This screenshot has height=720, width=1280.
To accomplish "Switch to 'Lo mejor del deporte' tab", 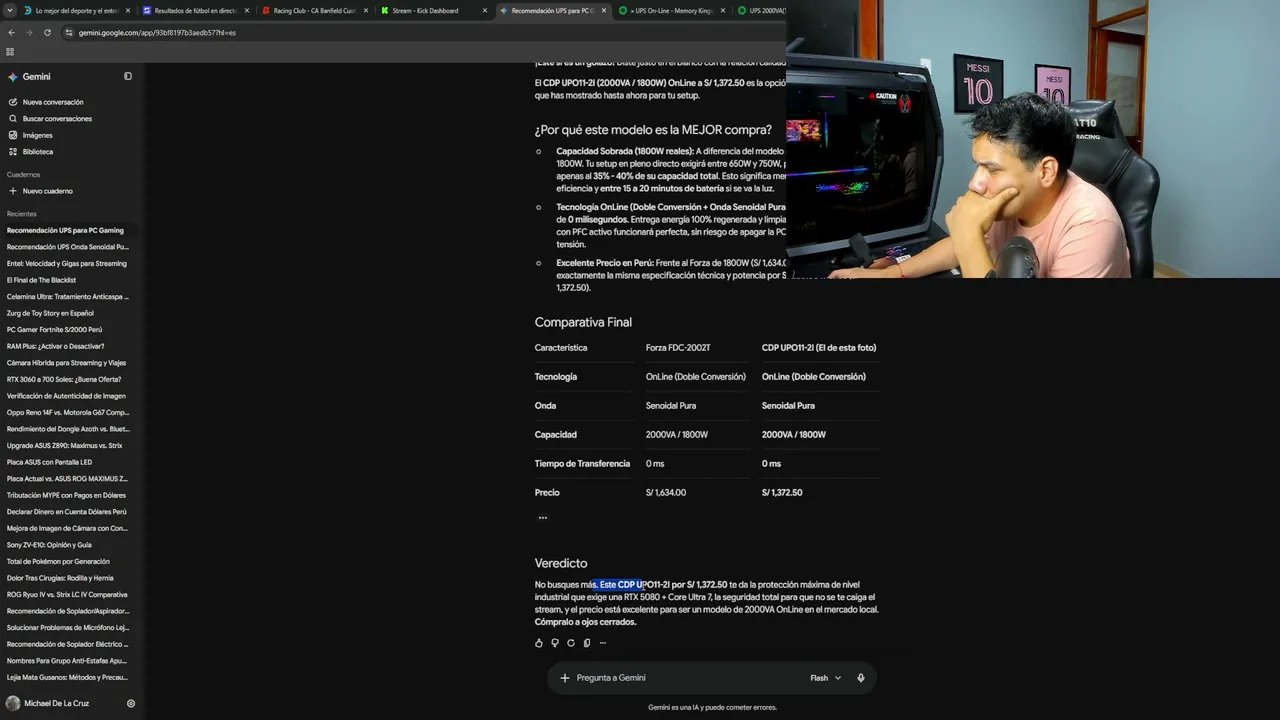I will point(77,11).
